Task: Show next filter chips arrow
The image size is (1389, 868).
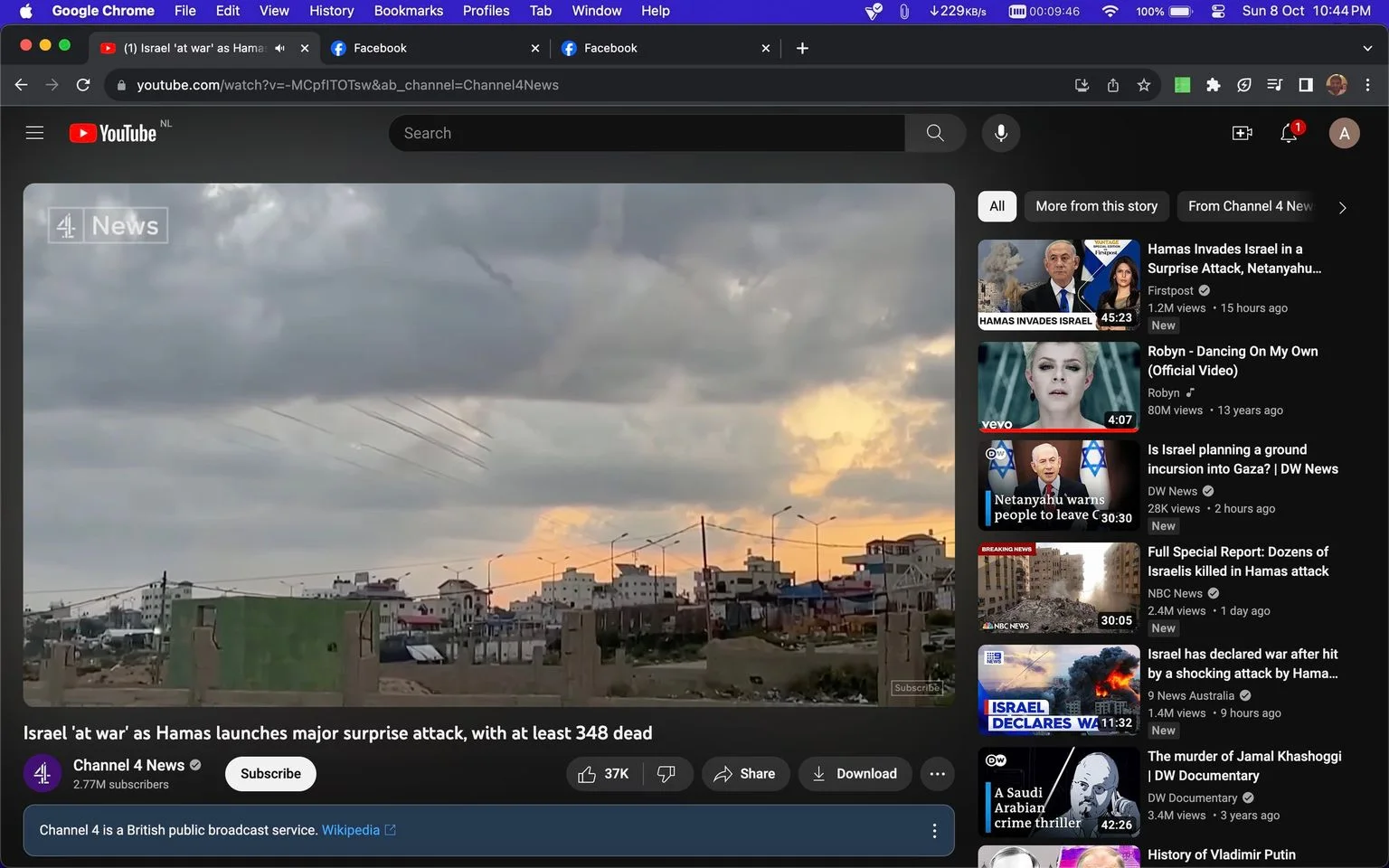Action: (x=1342, y=207)
